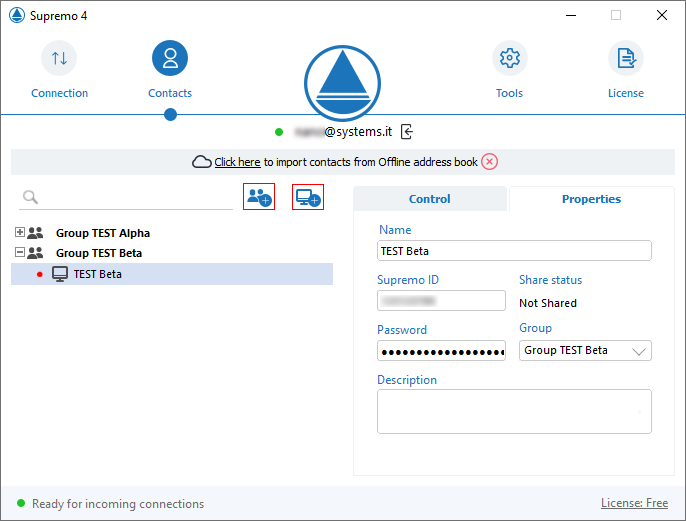Click the Connection label
This screenshot has height=521, width=686.
point(60,93)
